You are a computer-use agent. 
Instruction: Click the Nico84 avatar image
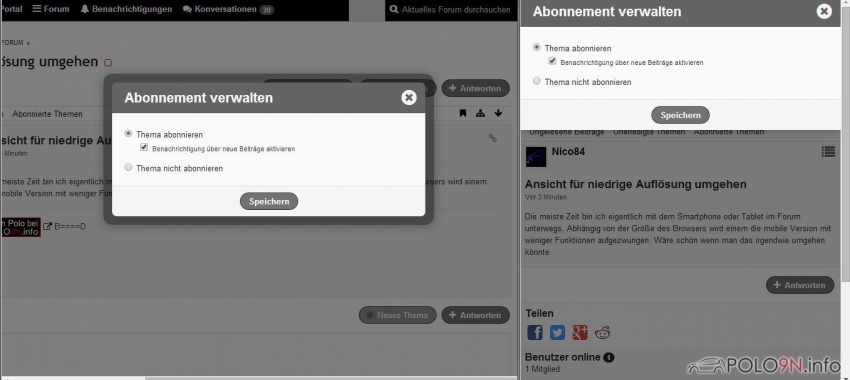click(536, 157)
